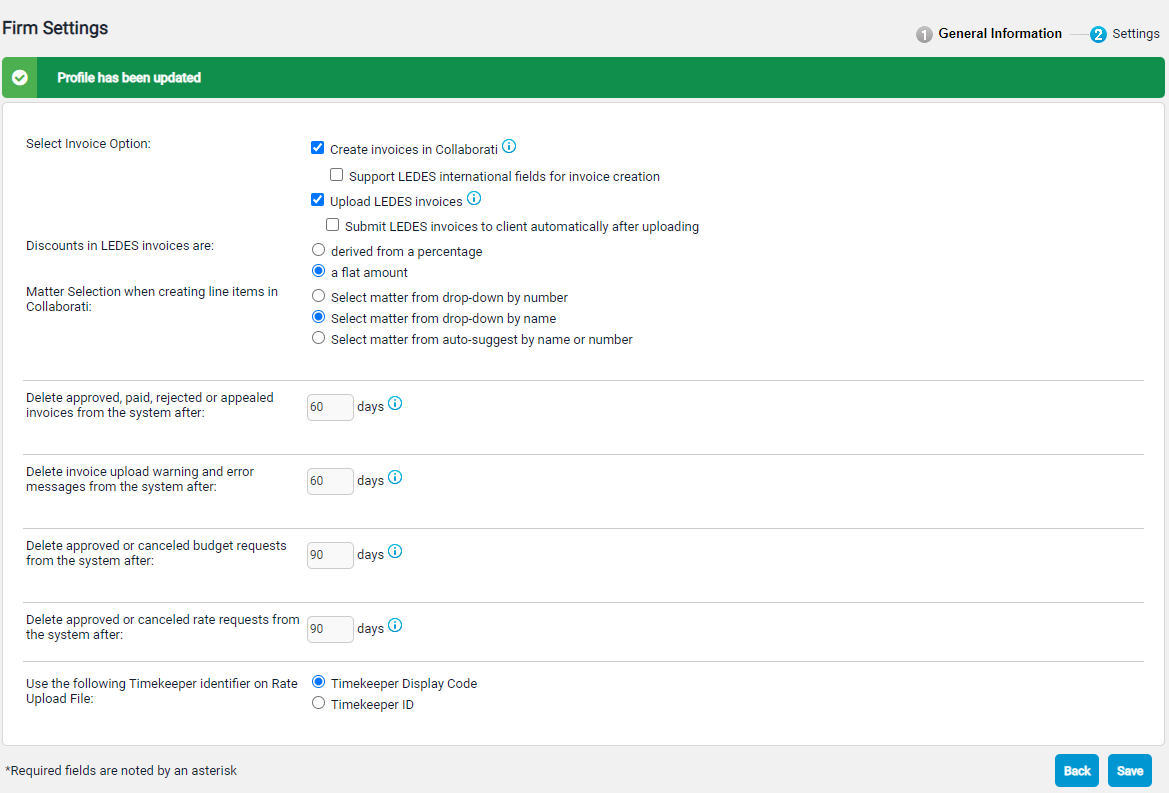
Task: Open info icon for approved invoices deletion days
Action: pos(395,404)
